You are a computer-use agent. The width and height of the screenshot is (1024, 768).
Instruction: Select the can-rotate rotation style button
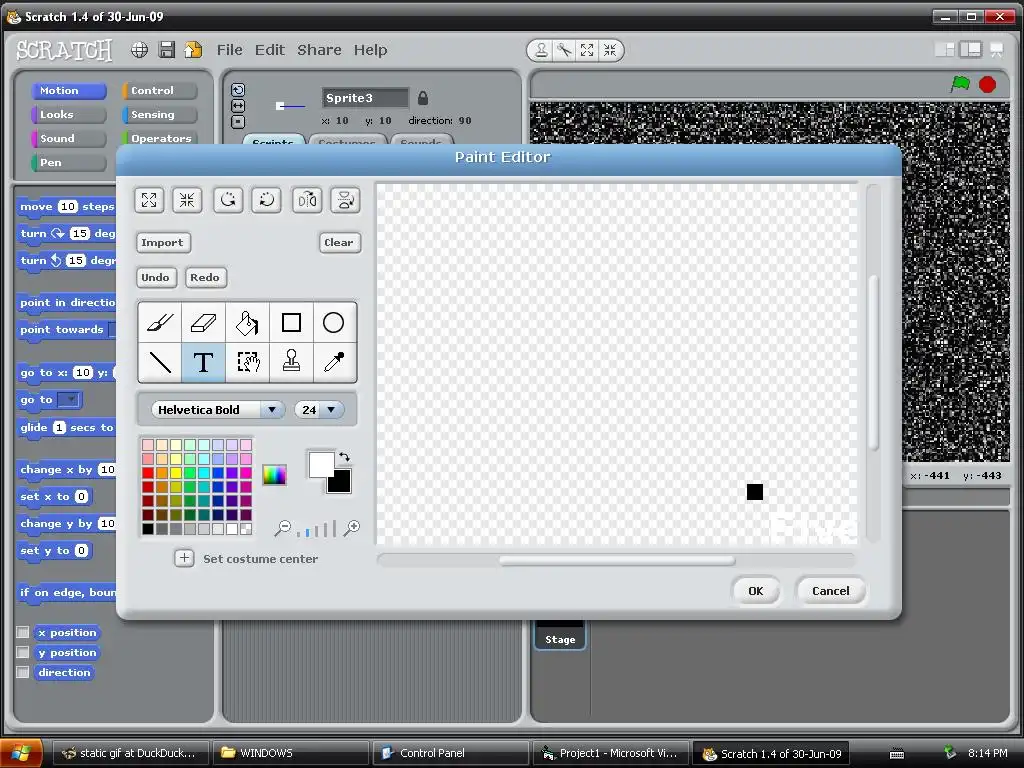(x=238, y=90)
